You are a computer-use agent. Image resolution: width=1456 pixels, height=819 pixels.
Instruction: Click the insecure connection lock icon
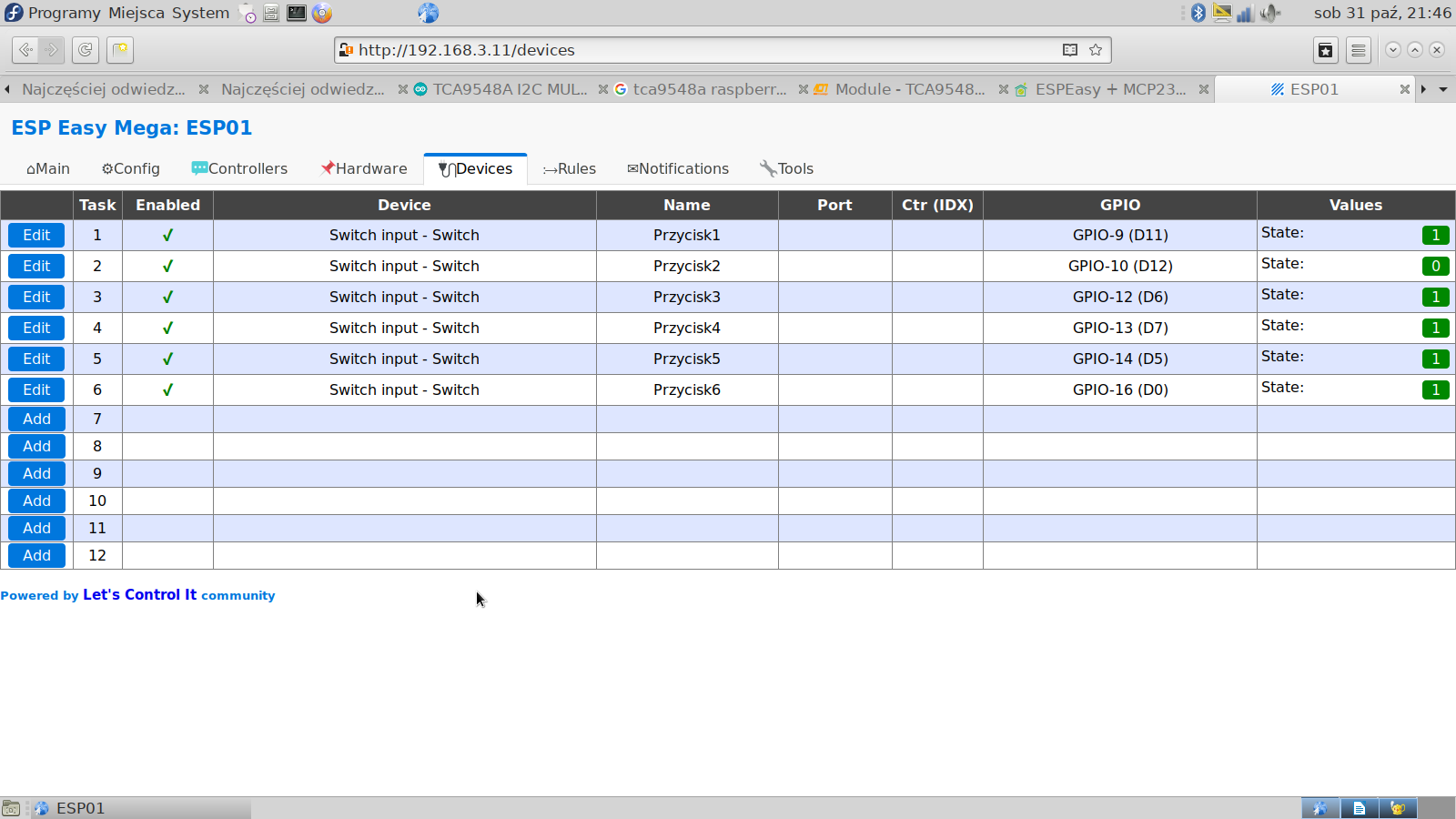coord(346,50)
